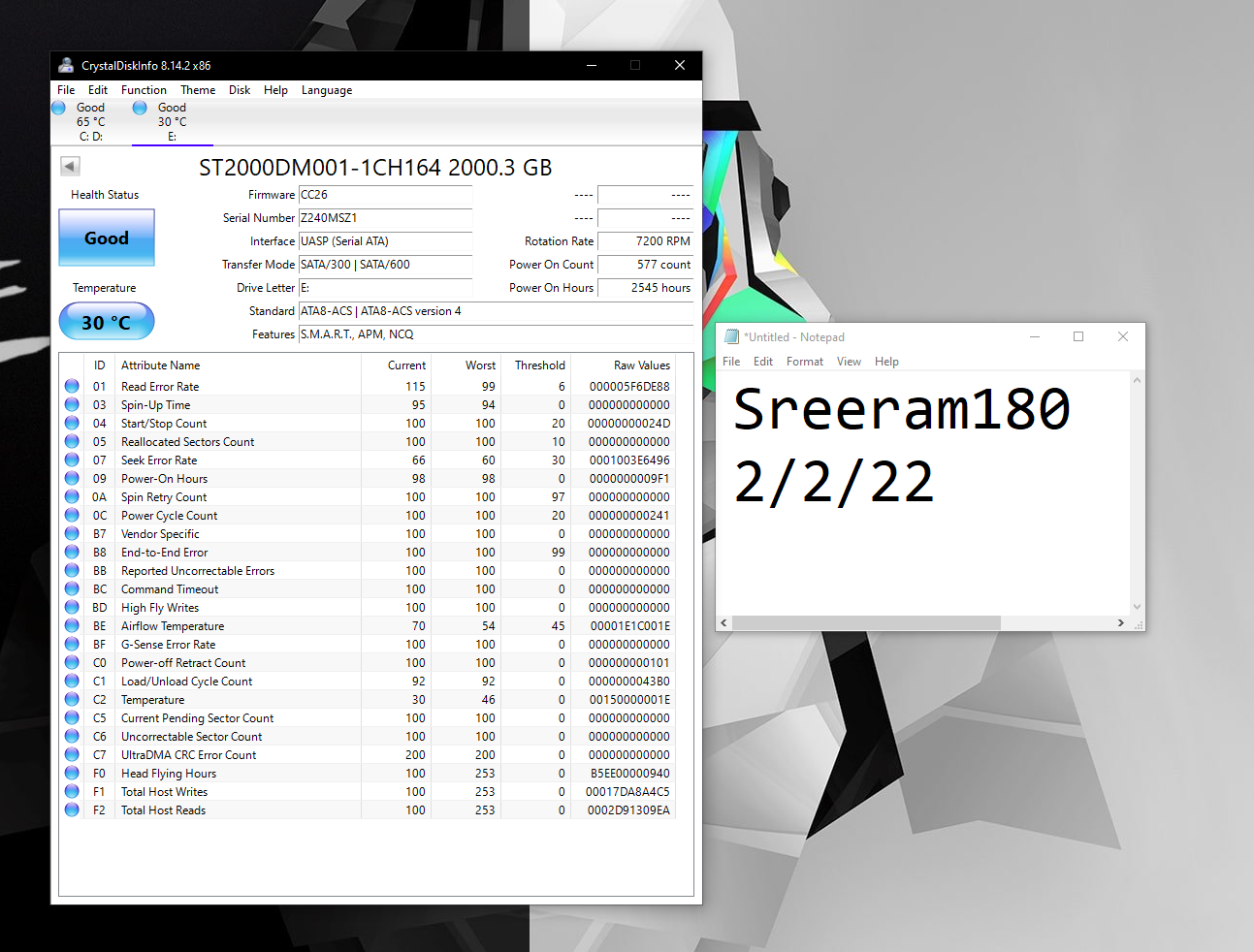Click status orb for Read Error Rate
This screenshot has width=1254, height=952.
(72, 386)
